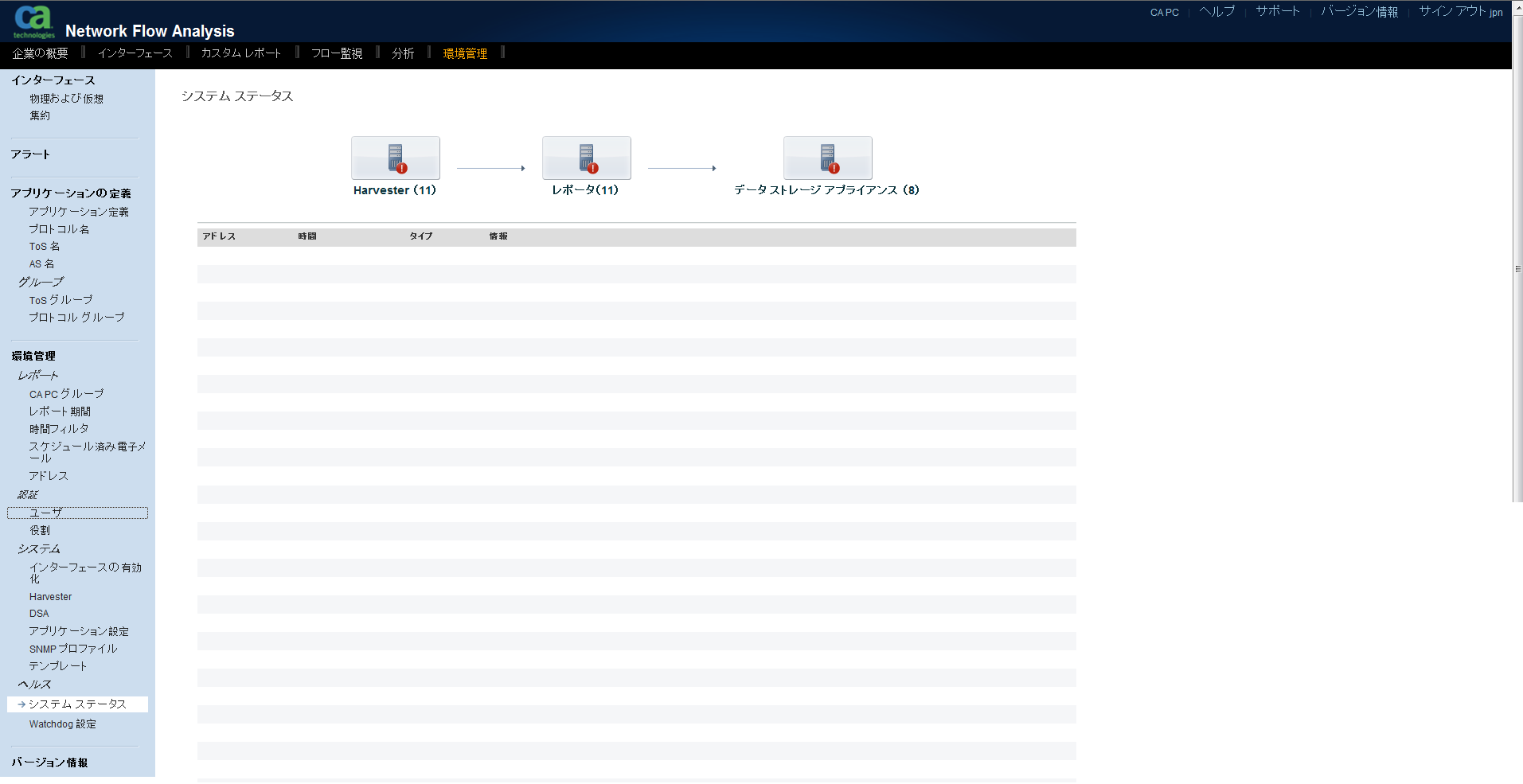Click the タイプ column header
This screenshot has height=784, width=1523.
421,236
